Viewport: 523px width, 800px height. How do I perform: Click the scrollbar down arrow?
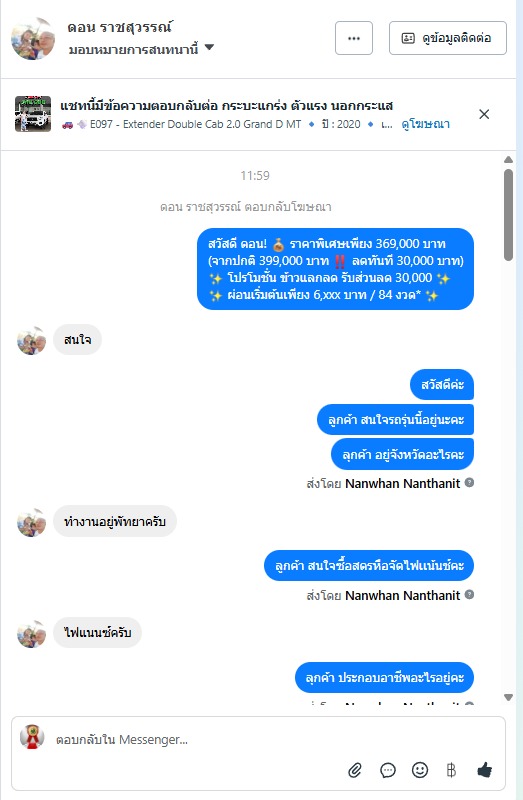508,697
